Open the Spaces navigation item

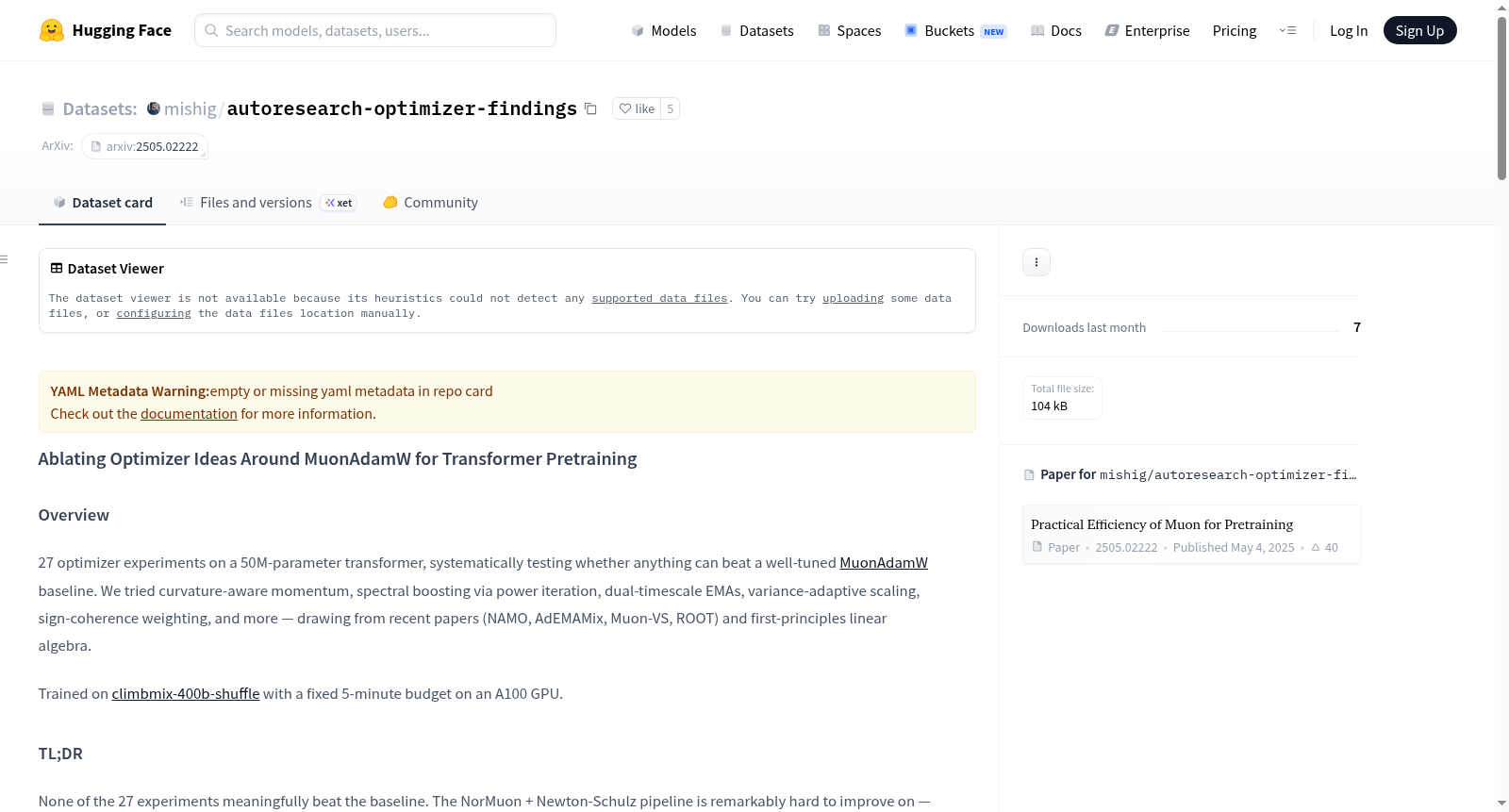(850, 30)
